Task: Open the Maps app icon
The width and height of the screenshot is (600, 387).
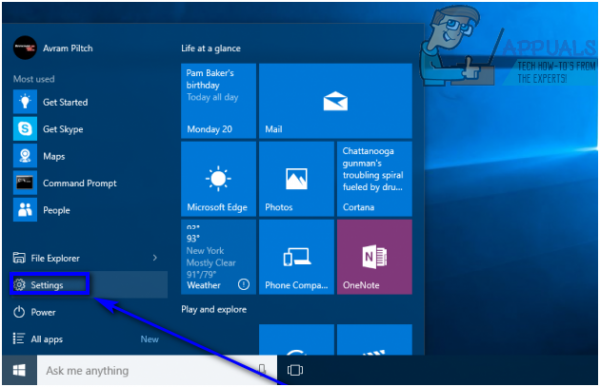Action: [25, 156]
